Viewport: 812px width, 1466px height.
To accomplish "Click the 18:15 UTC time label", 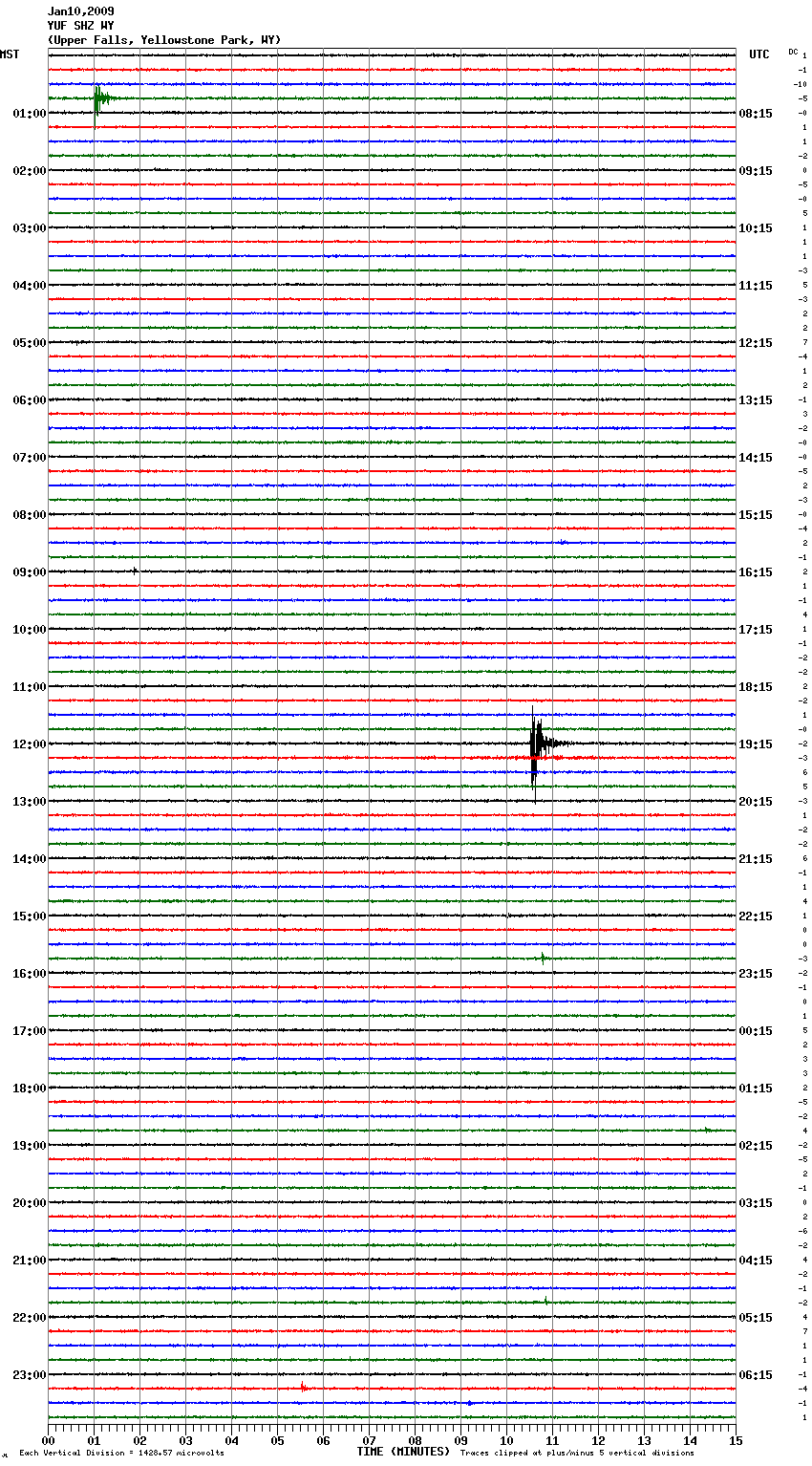I will (x=756, y=687).
